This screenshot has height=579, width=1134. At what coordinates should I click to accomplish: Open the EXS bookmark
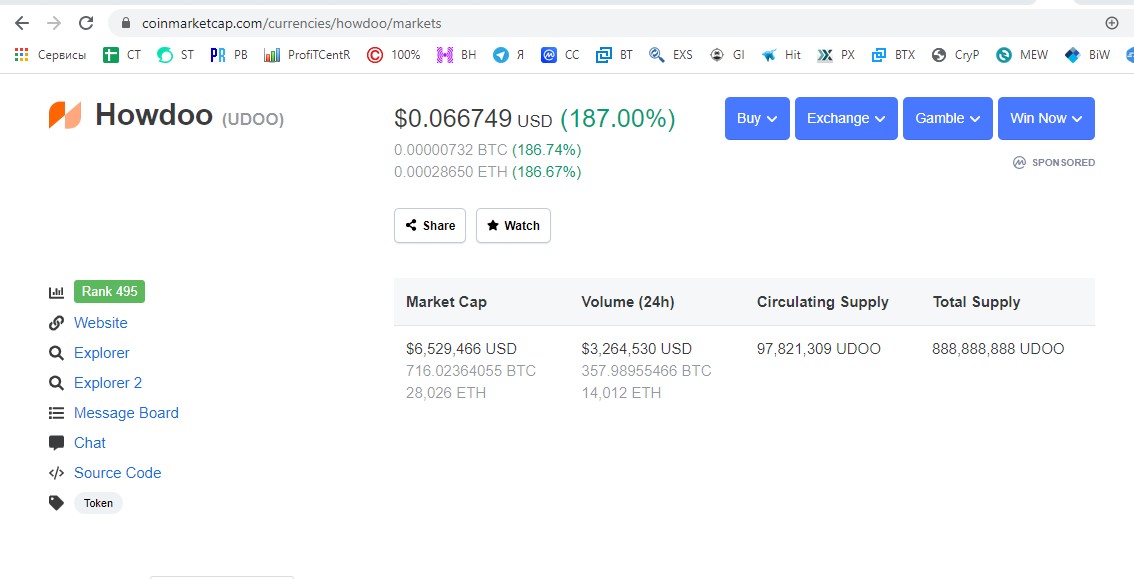pos(670,54)
